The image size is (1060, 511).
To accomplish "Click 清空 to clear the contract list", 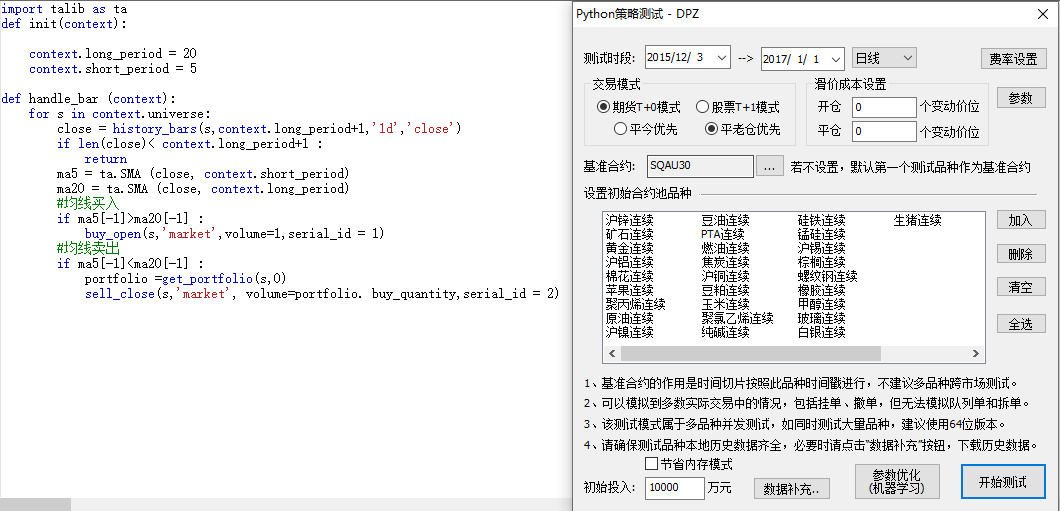I will click(1020, 287).
